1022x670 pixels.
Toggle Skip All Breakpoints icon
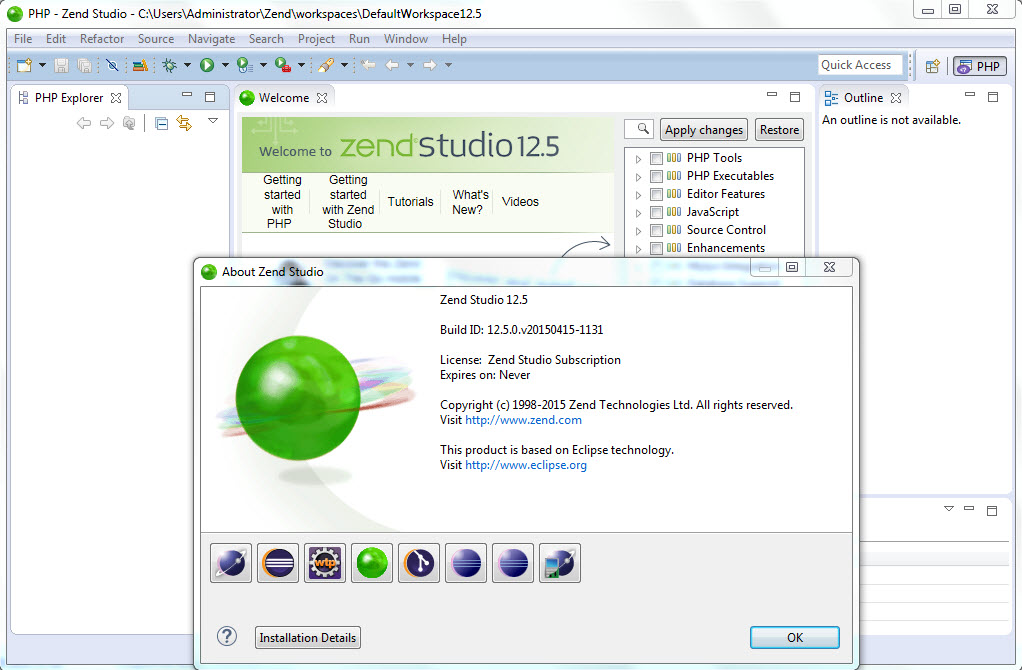click(112, 65)
